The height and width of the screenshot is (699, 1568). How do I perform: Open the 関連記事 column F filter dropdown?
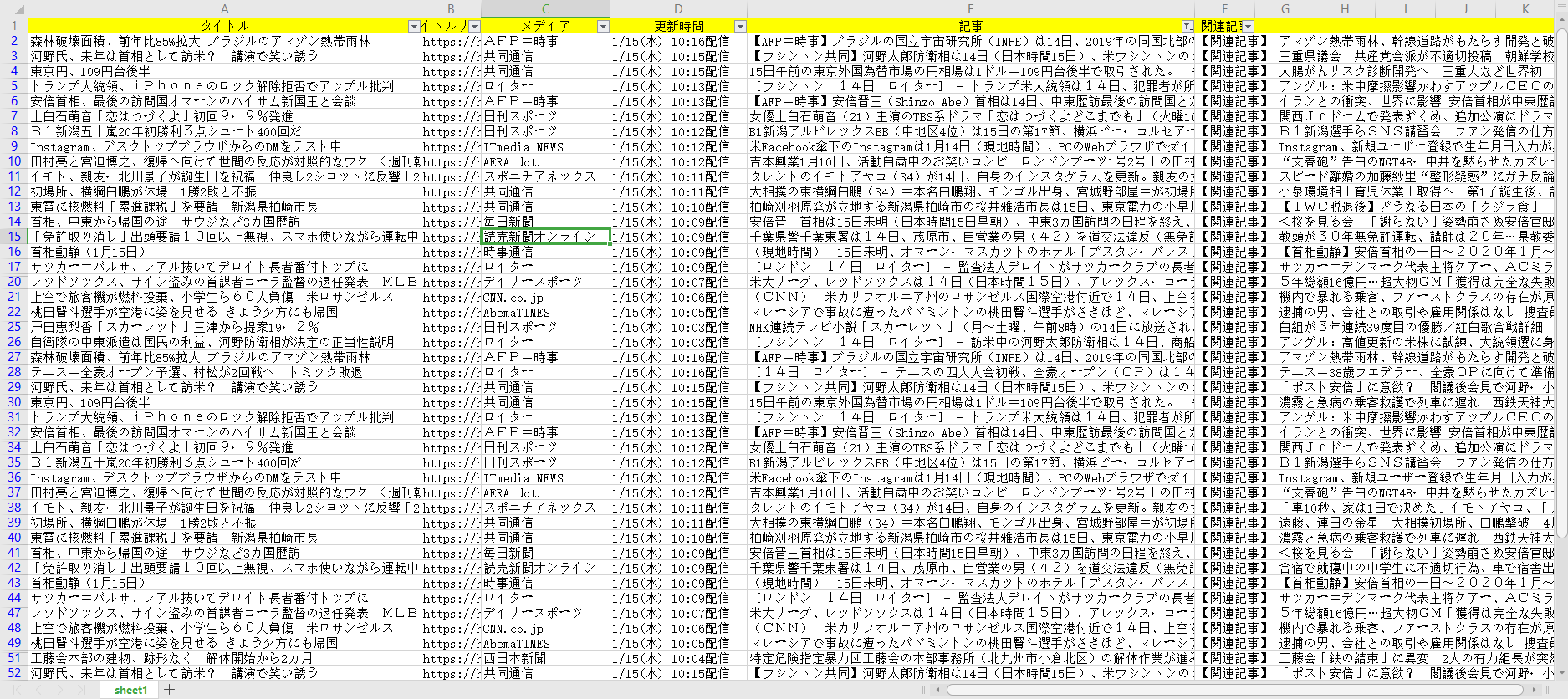coord(1249,27)
